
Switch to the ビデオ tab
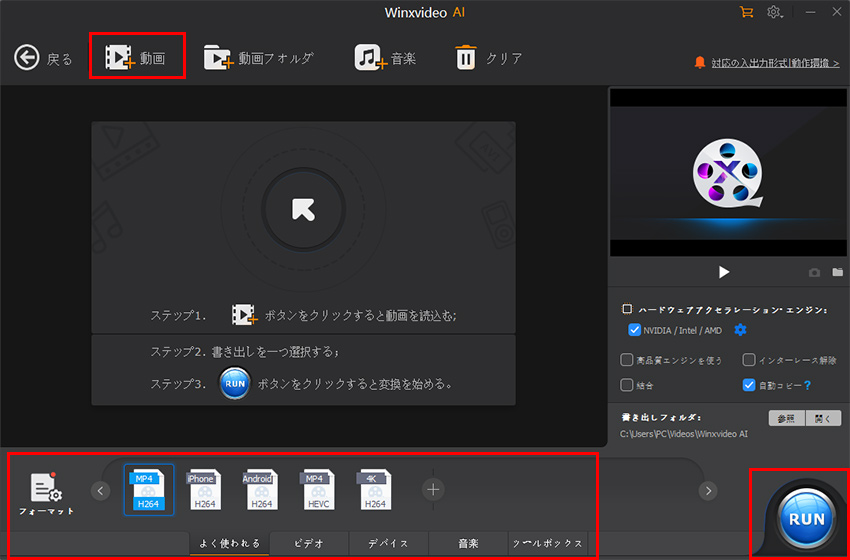click(x=309, y=543)
